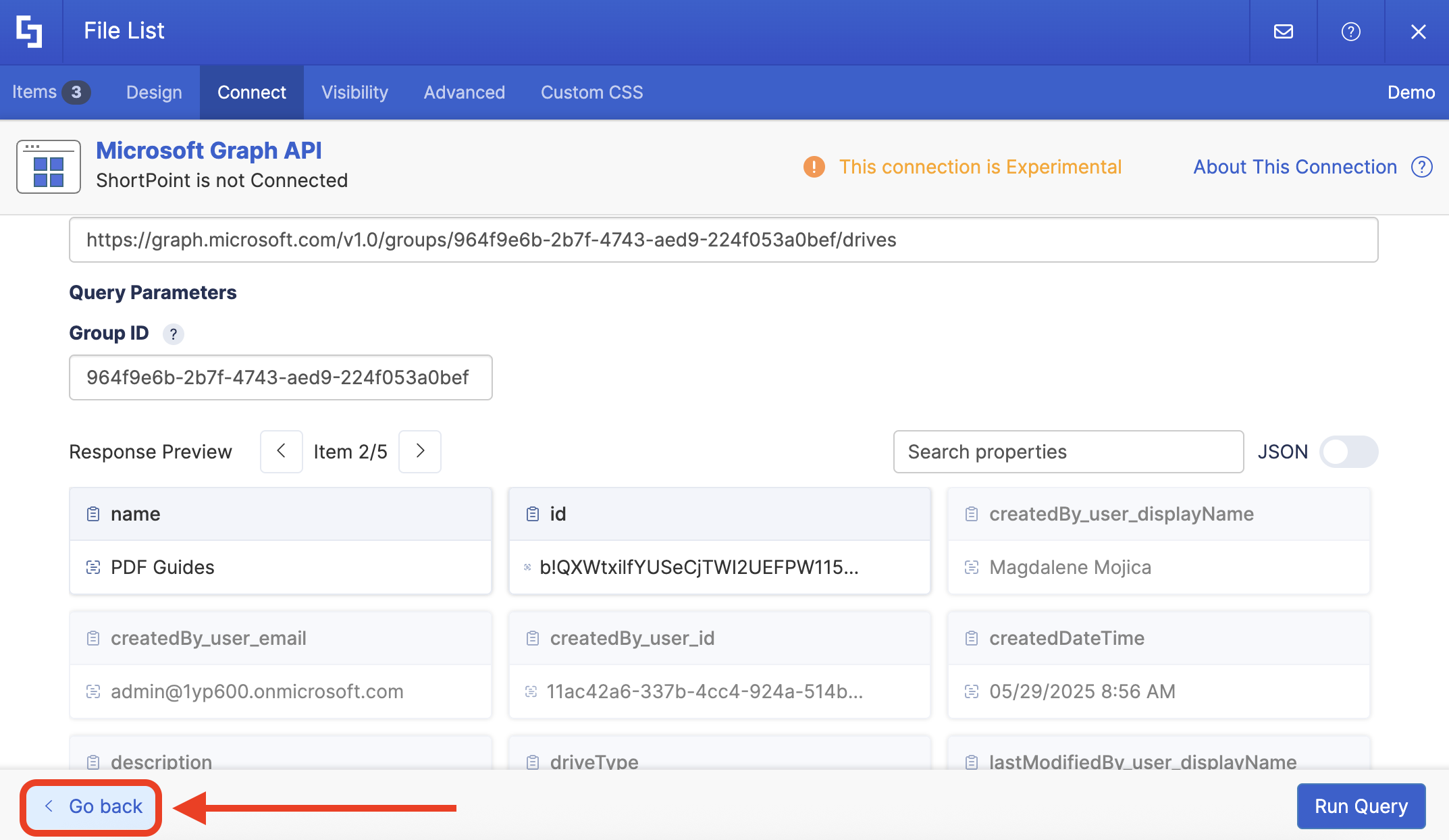Screen dimensions: 1449x840
Task: Click clipboard icon beside id property
Action: pyautogui.click(x=533, y=514)
